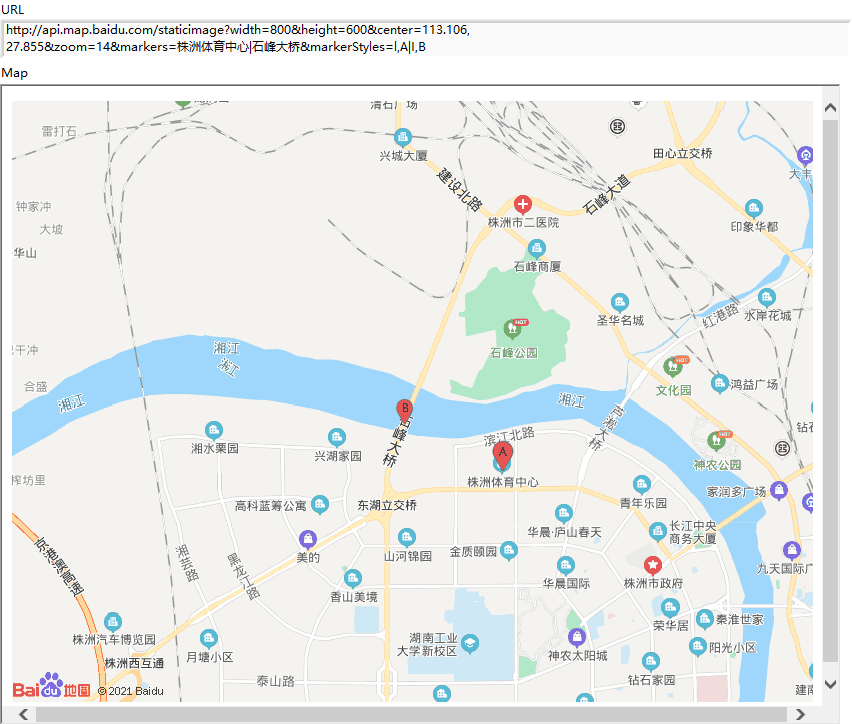The image size is (852, 724).
Task: Click the 泰山路 road label
Action: coord(275,681)
